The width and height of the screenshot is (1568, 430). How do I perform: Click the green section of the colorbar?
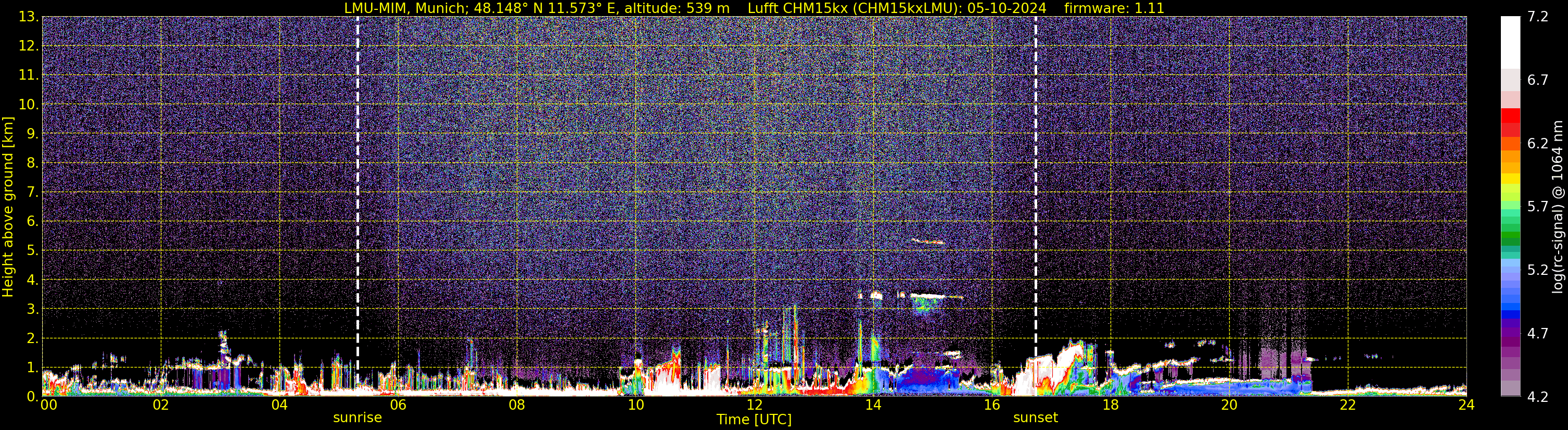[1510, 234]
